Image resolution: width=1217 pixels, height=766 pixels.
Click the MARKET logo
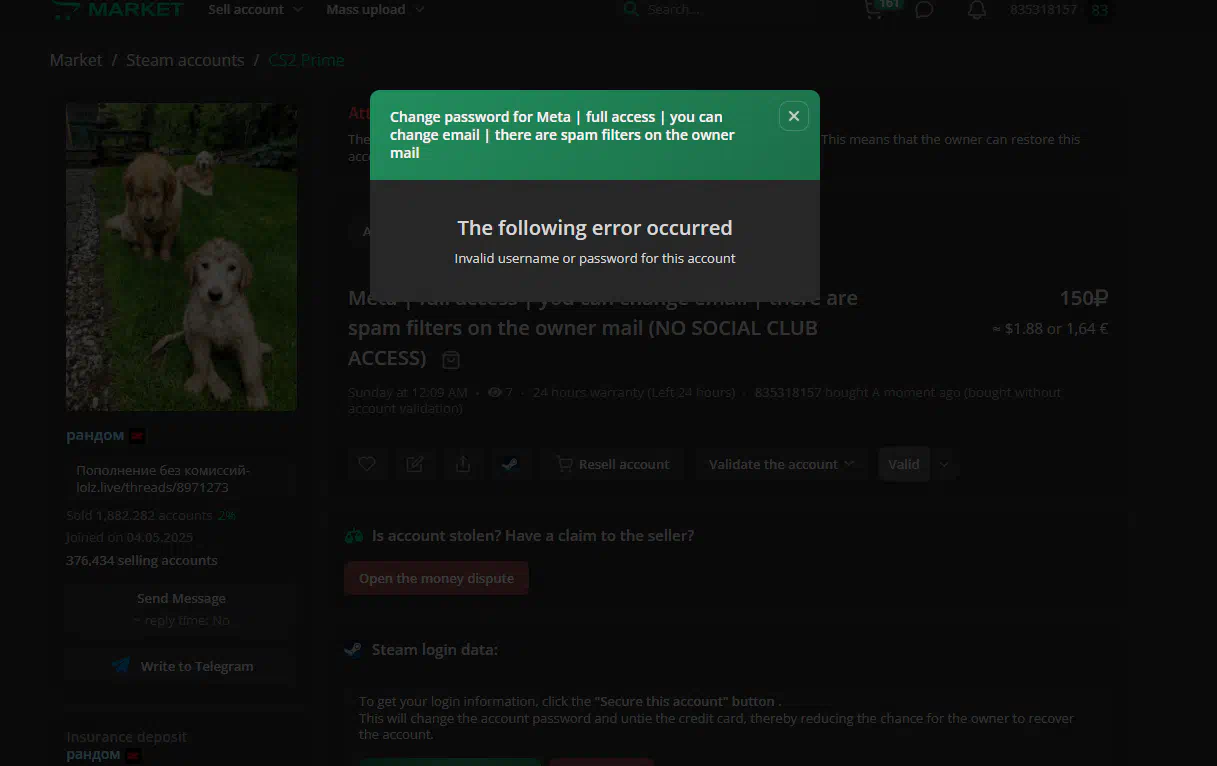point(117,9)
